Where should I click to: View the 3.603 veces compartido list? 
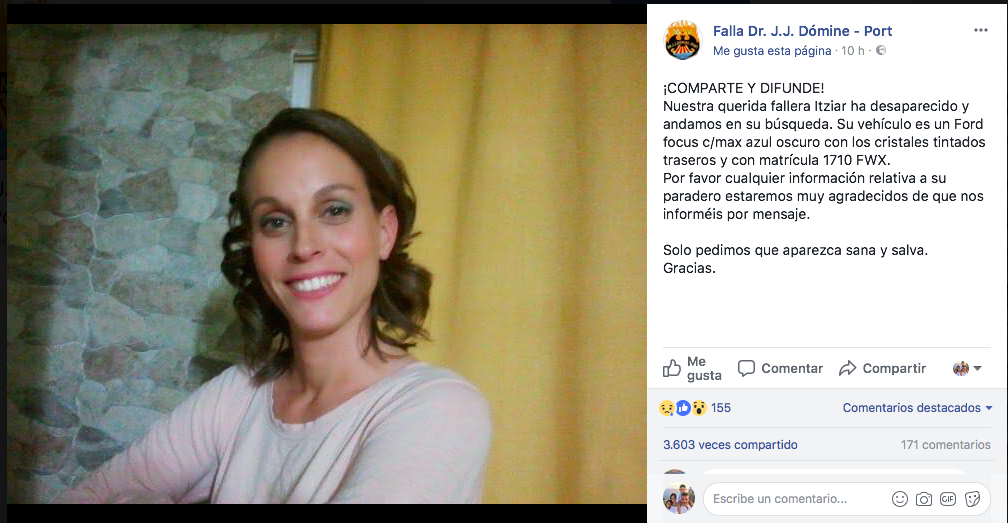click(x=730, y=445)
